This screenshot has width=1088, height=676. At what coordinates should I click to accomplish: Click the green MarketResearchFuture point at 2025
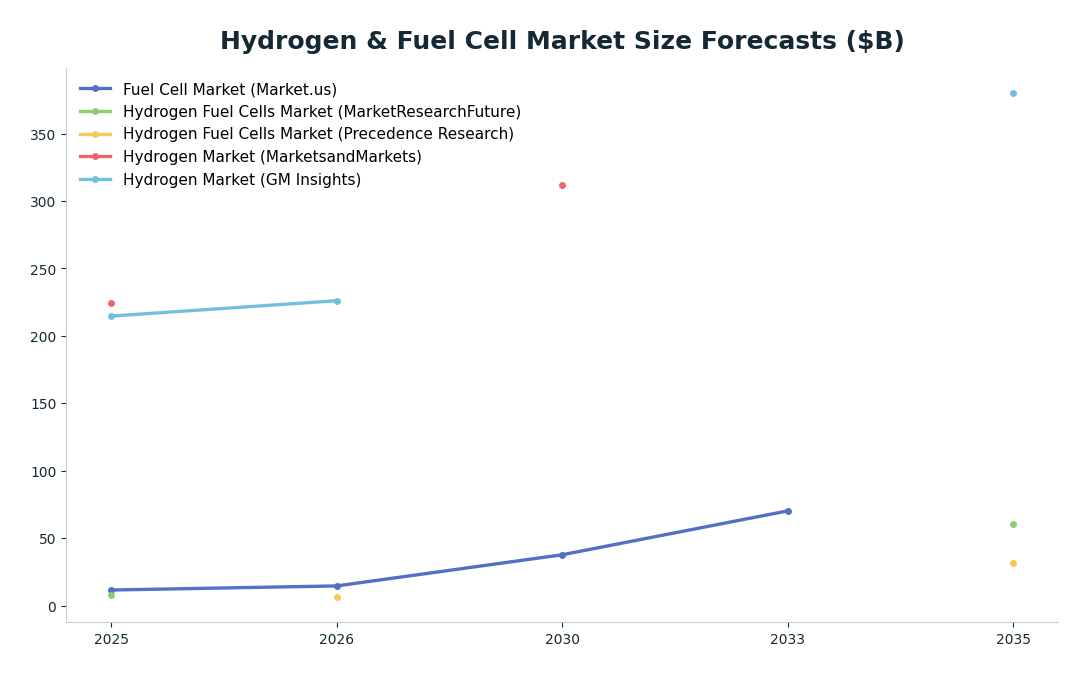coord(111,595)
